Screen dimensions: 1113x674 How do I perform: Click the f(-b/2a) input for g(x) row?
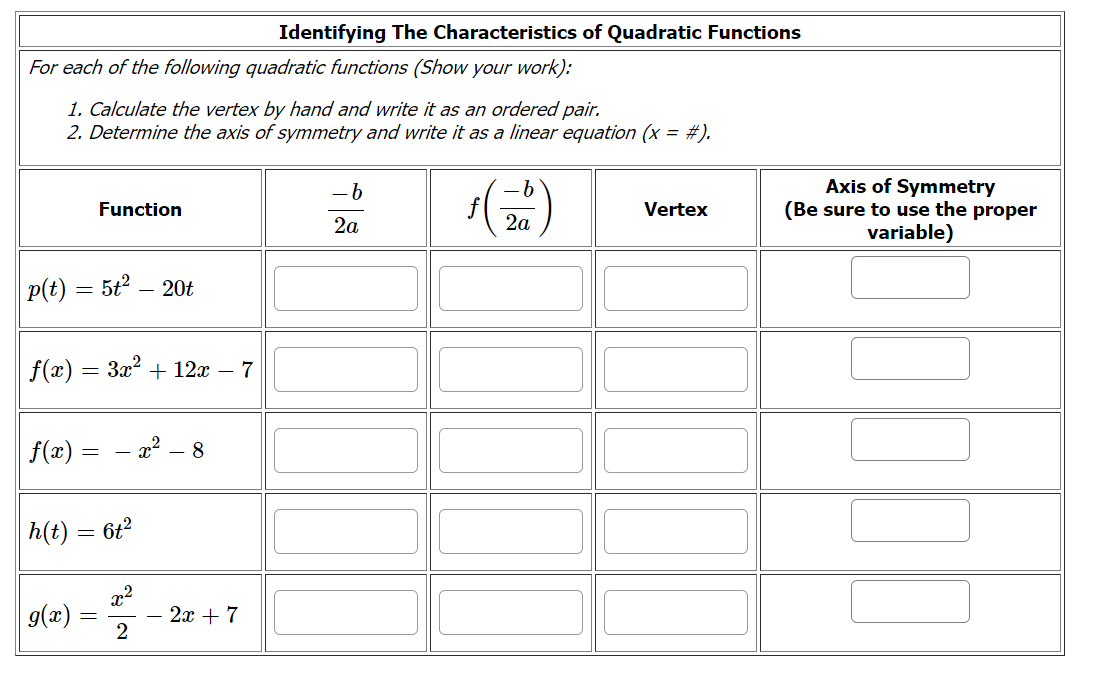point(510,611)
